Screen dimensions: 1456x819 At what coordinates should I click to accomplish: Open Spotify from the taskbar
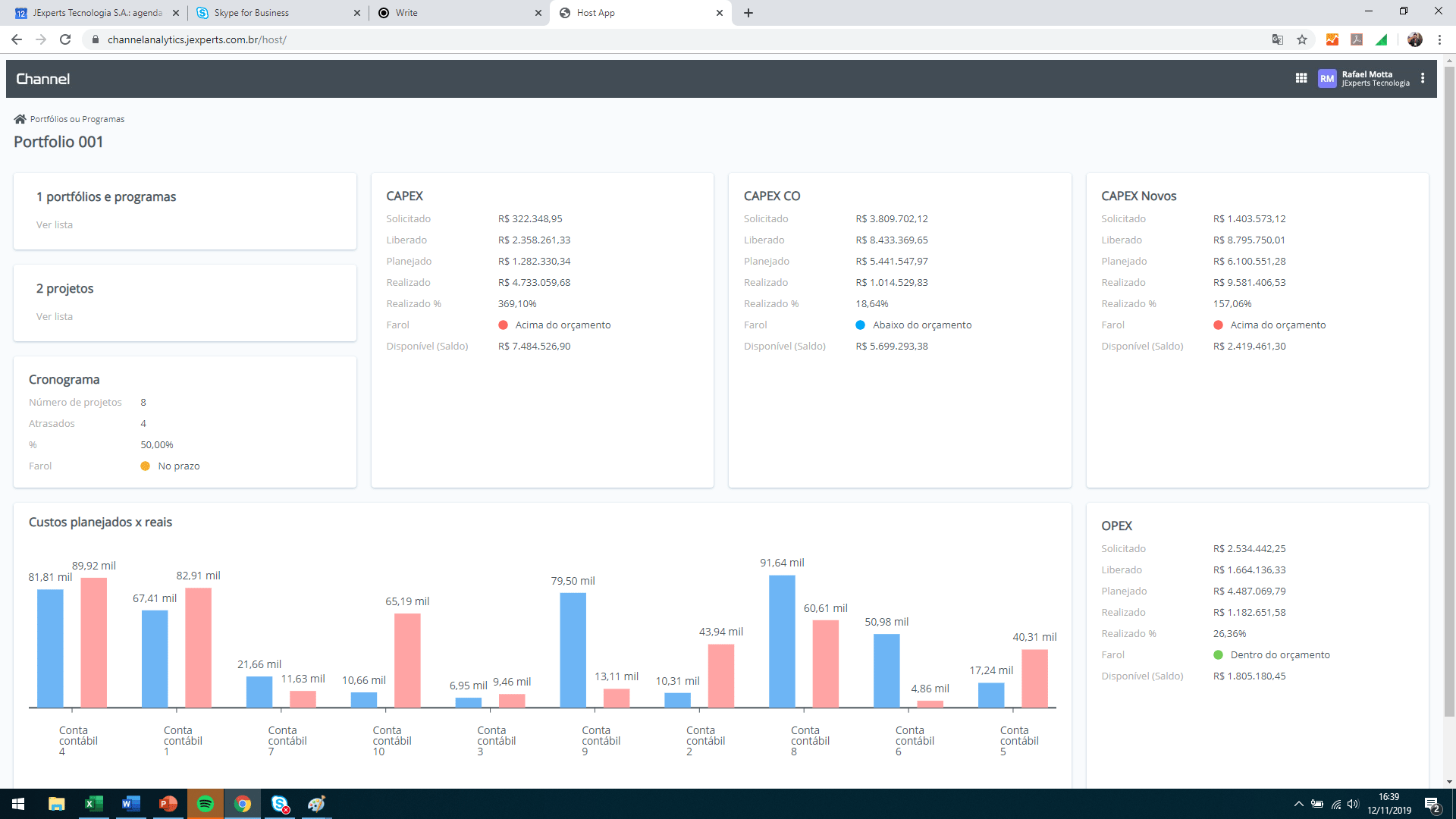[x=205, y=804]
